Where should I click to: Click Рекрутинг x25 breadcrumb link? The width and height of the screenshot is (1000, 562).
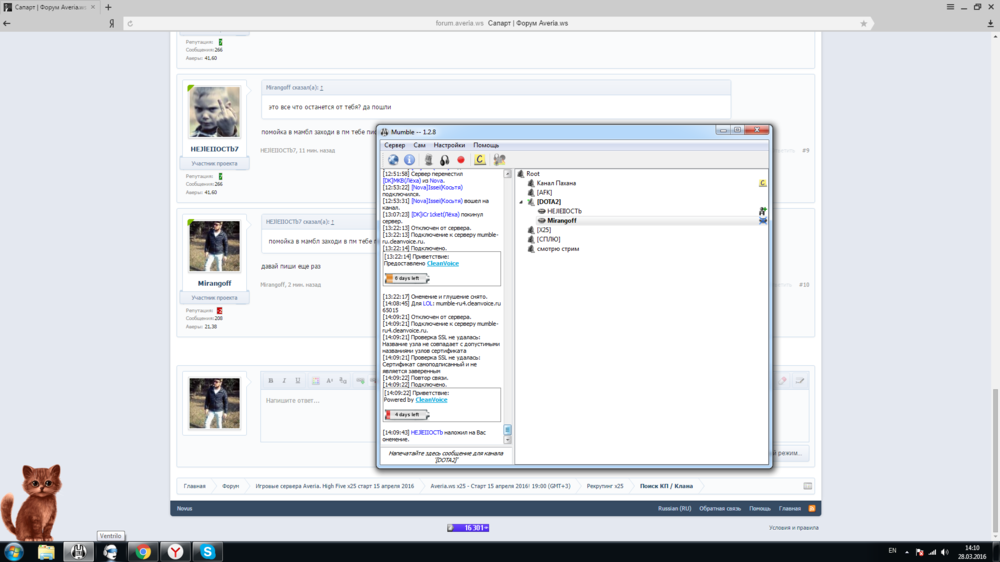tap(605, 486)
